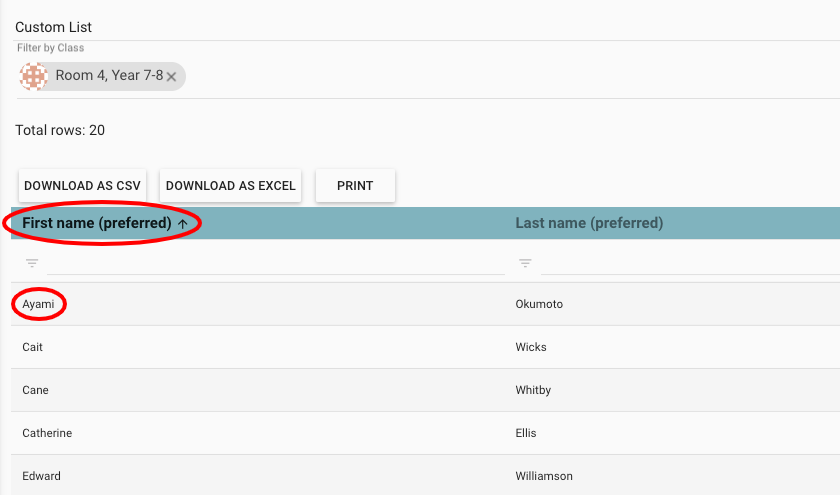Print the custom list
Viewport: 840px width, 495px height.
click(x=355, y=186)
